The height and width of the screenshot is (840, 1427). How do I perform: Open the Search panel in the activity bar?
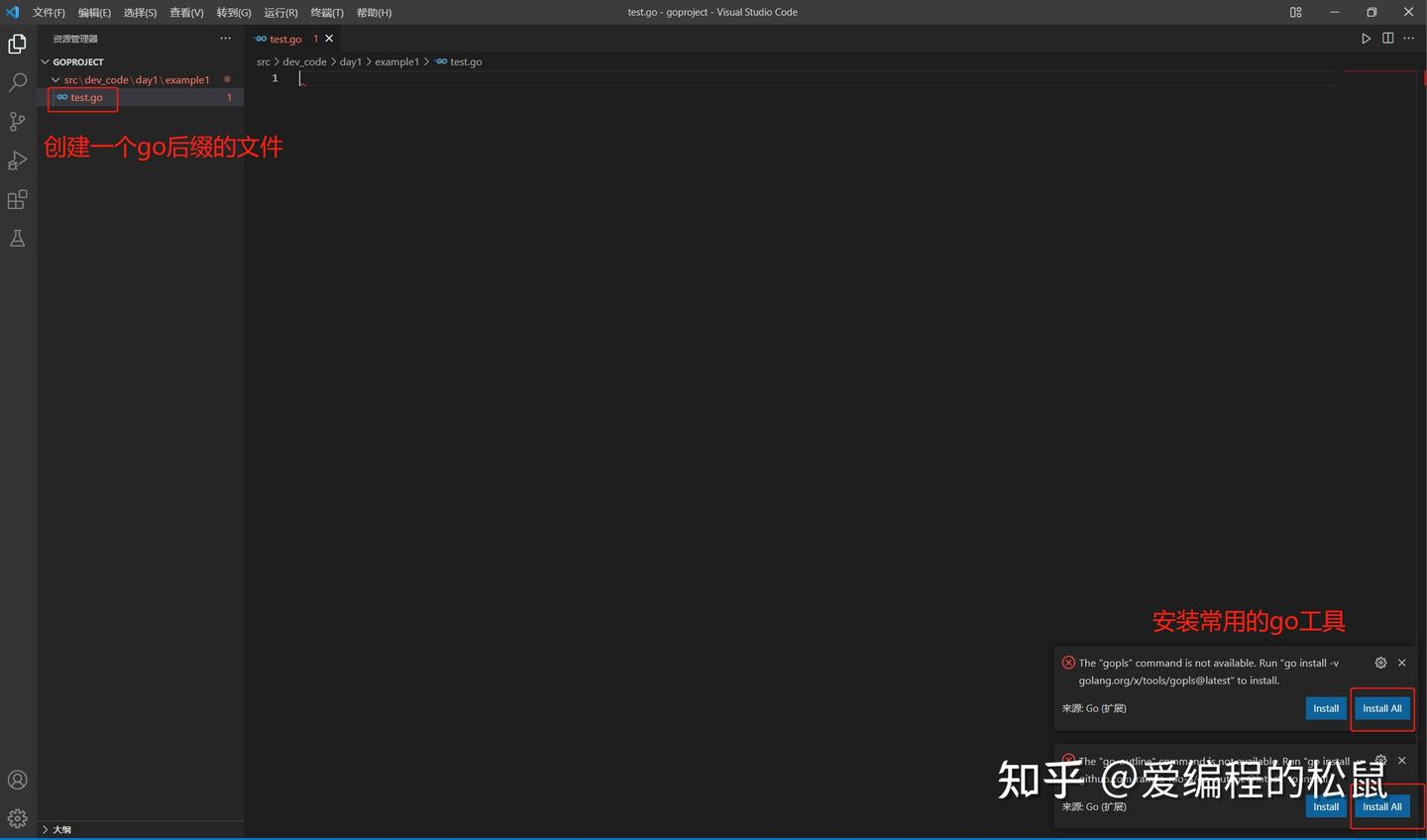click(17, 82)
